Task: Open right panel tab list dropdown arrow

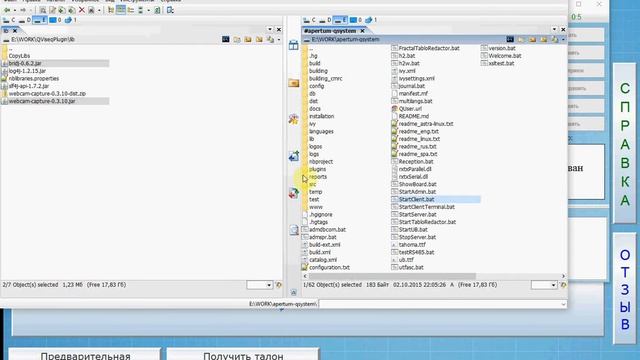Action: pos(554,29)
